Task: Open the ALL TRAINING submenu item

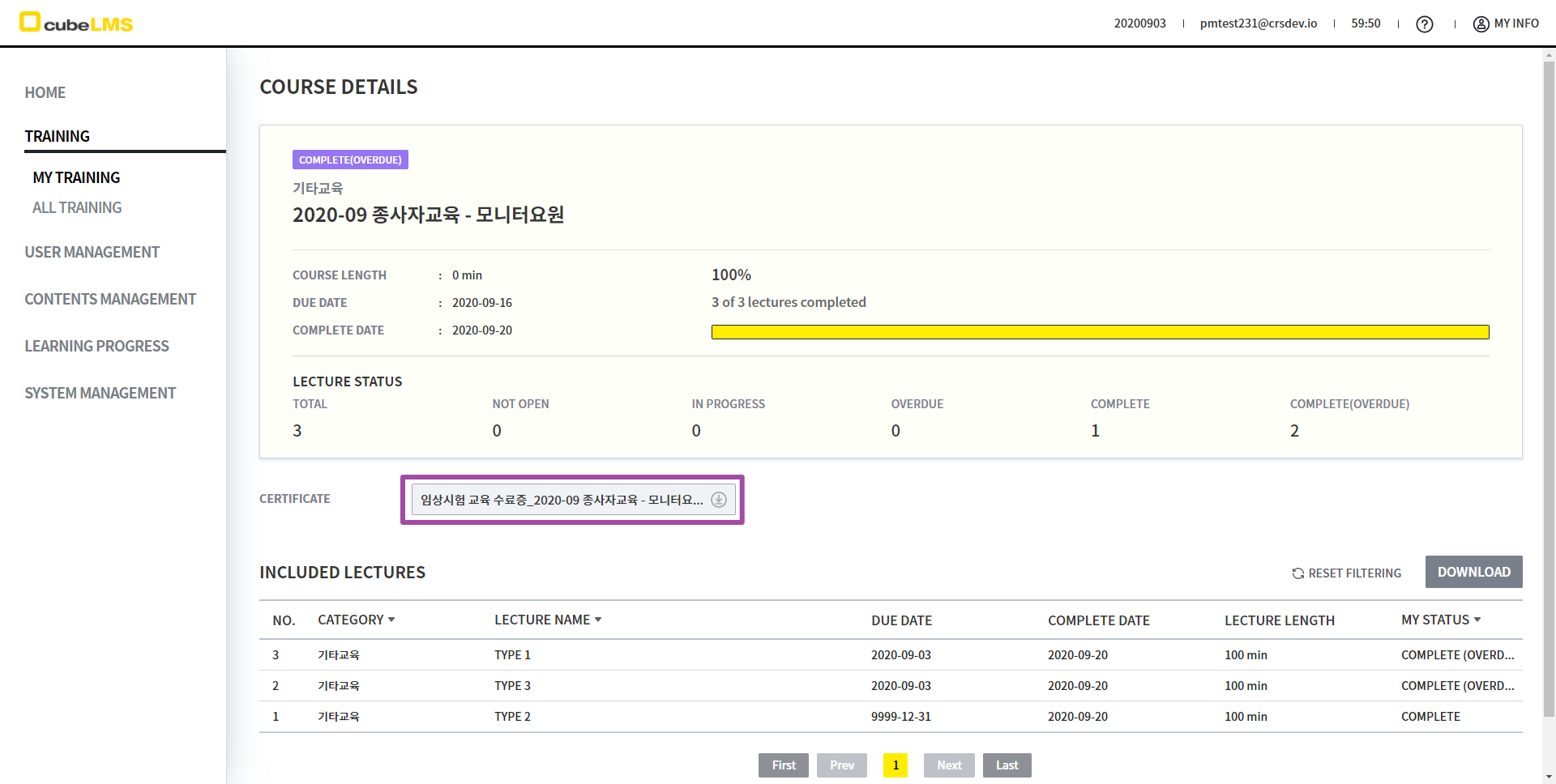Action: [x=77, y=207]
